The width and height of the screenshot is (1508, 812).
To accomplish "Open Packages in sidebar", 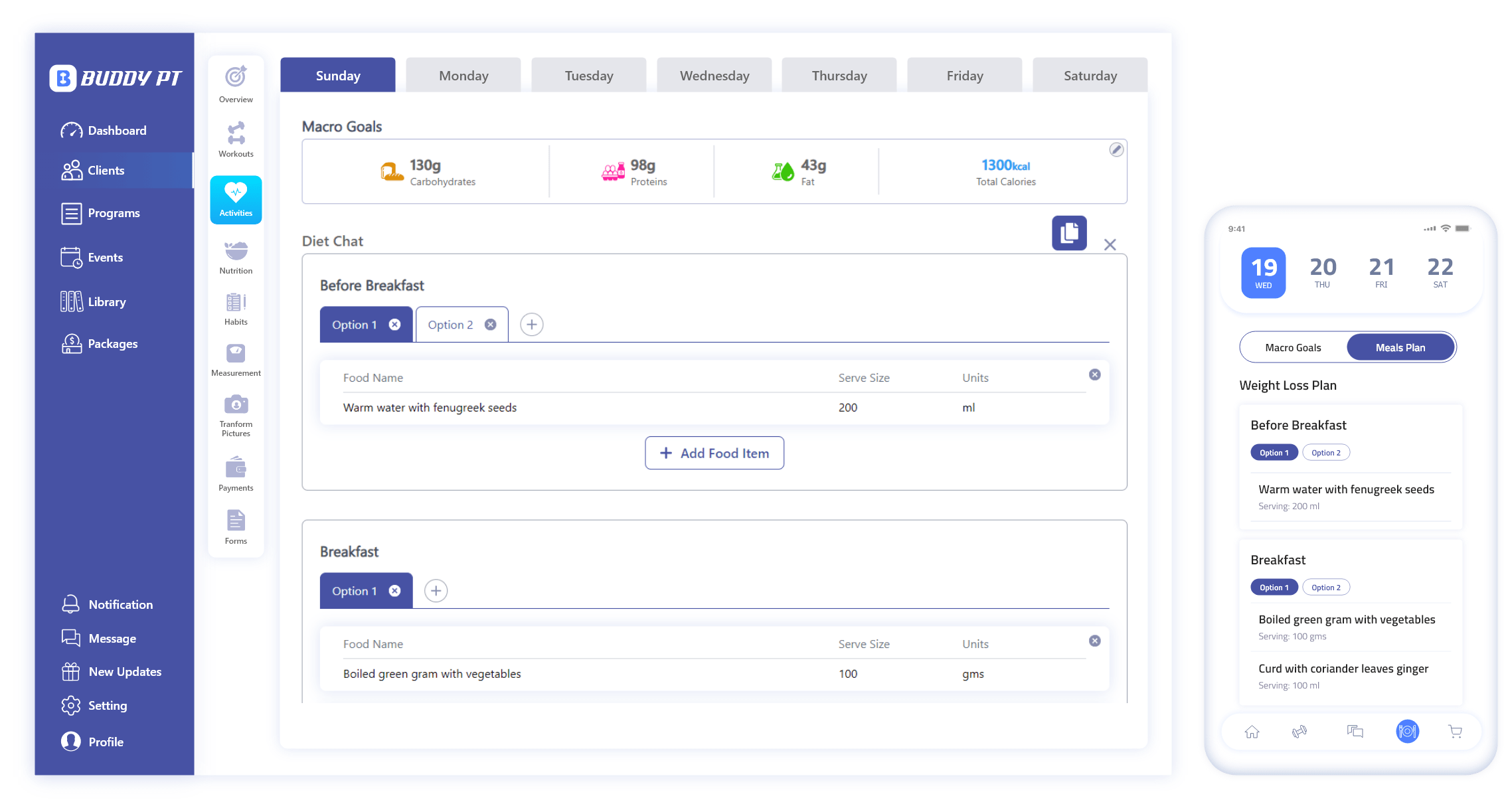I will [99, 344].
